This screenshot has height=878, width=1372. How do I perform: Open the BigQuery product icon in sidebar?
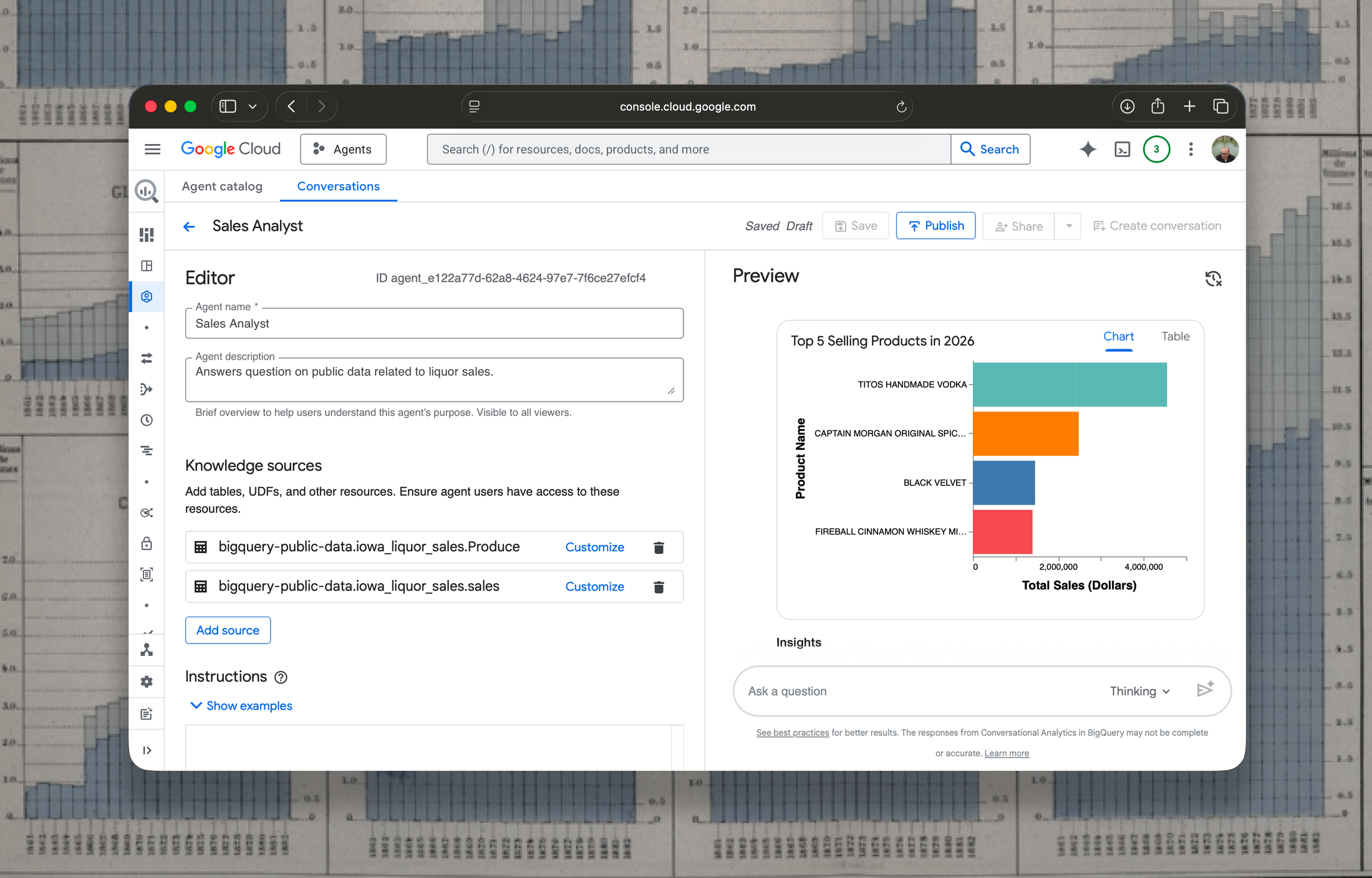tap(147, 190)
